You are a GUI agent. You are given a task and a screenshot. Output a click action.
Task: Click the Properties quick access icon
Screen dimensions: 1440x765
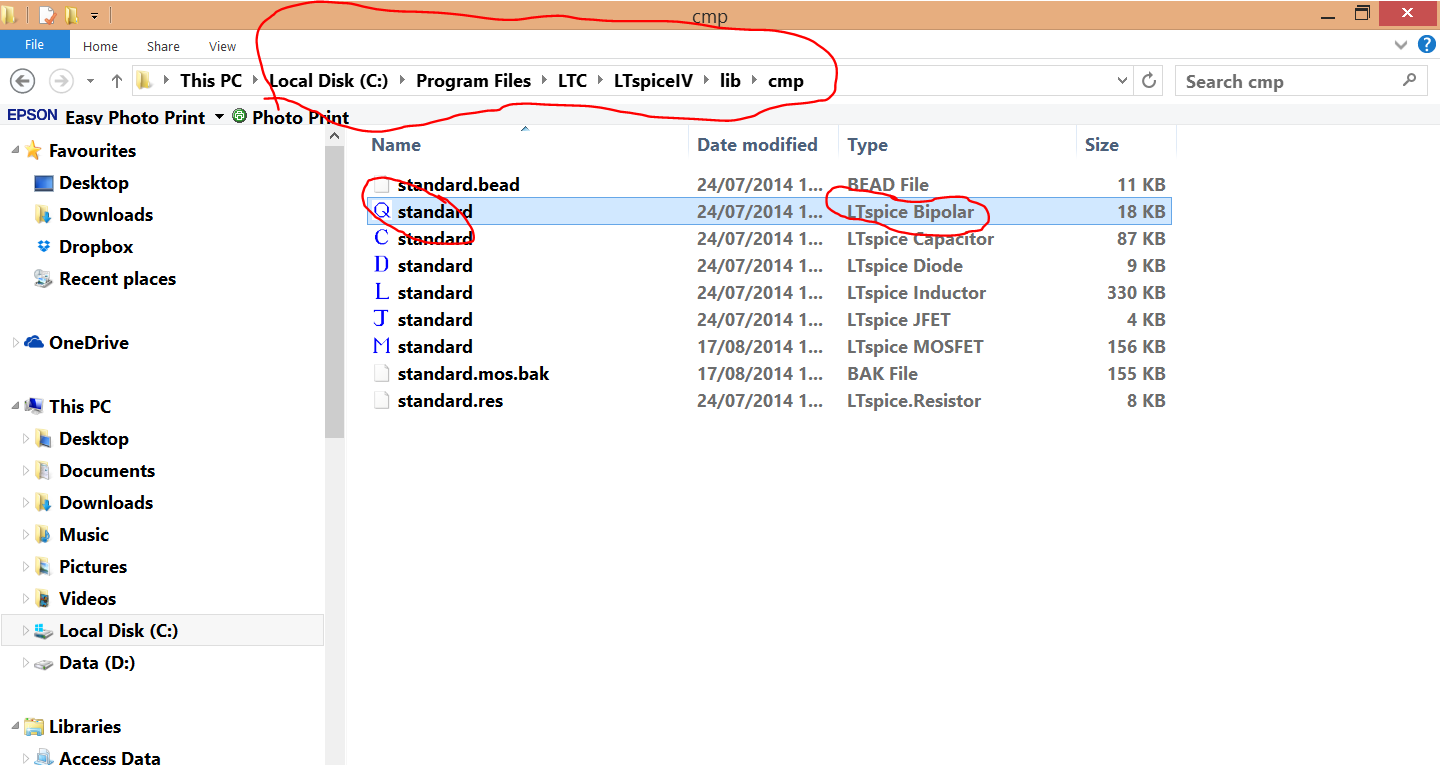46,15
